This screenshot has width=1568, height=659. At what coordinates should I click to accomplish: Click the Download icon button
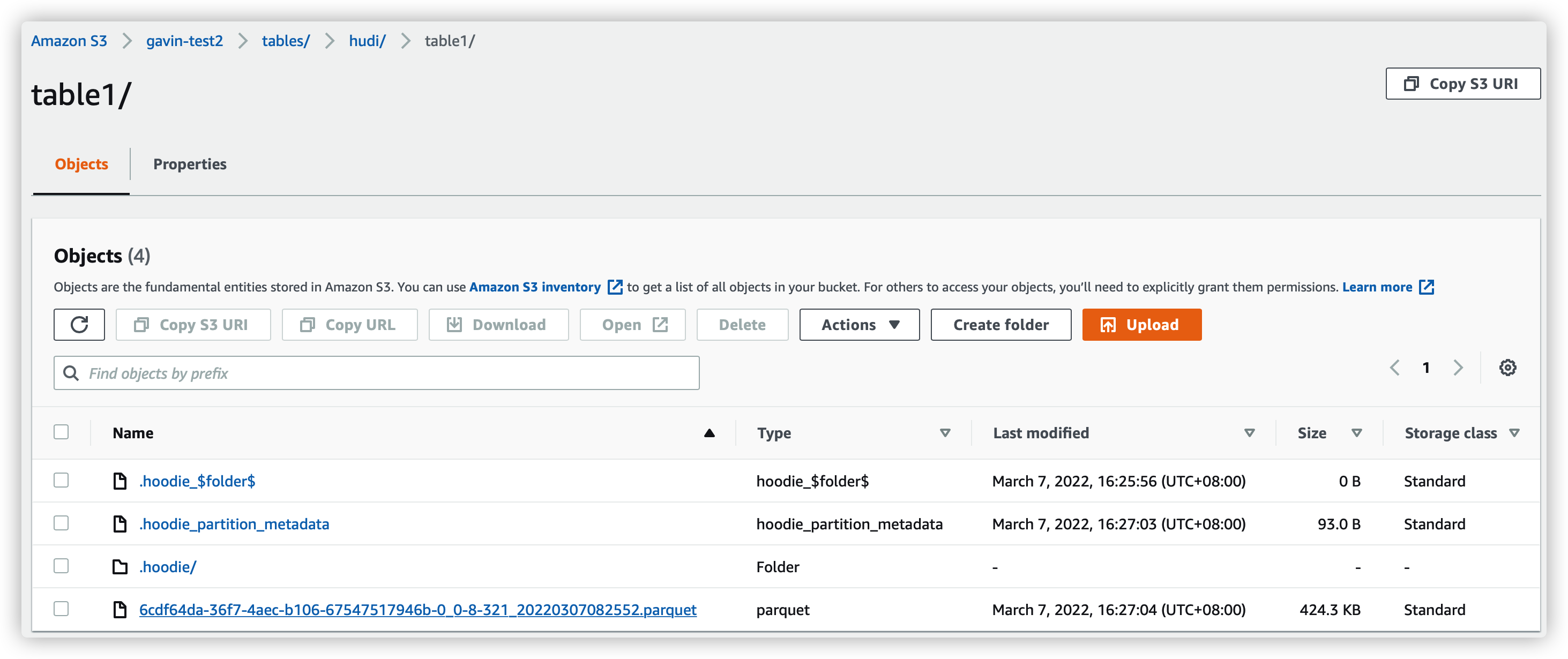coord(454,324)
